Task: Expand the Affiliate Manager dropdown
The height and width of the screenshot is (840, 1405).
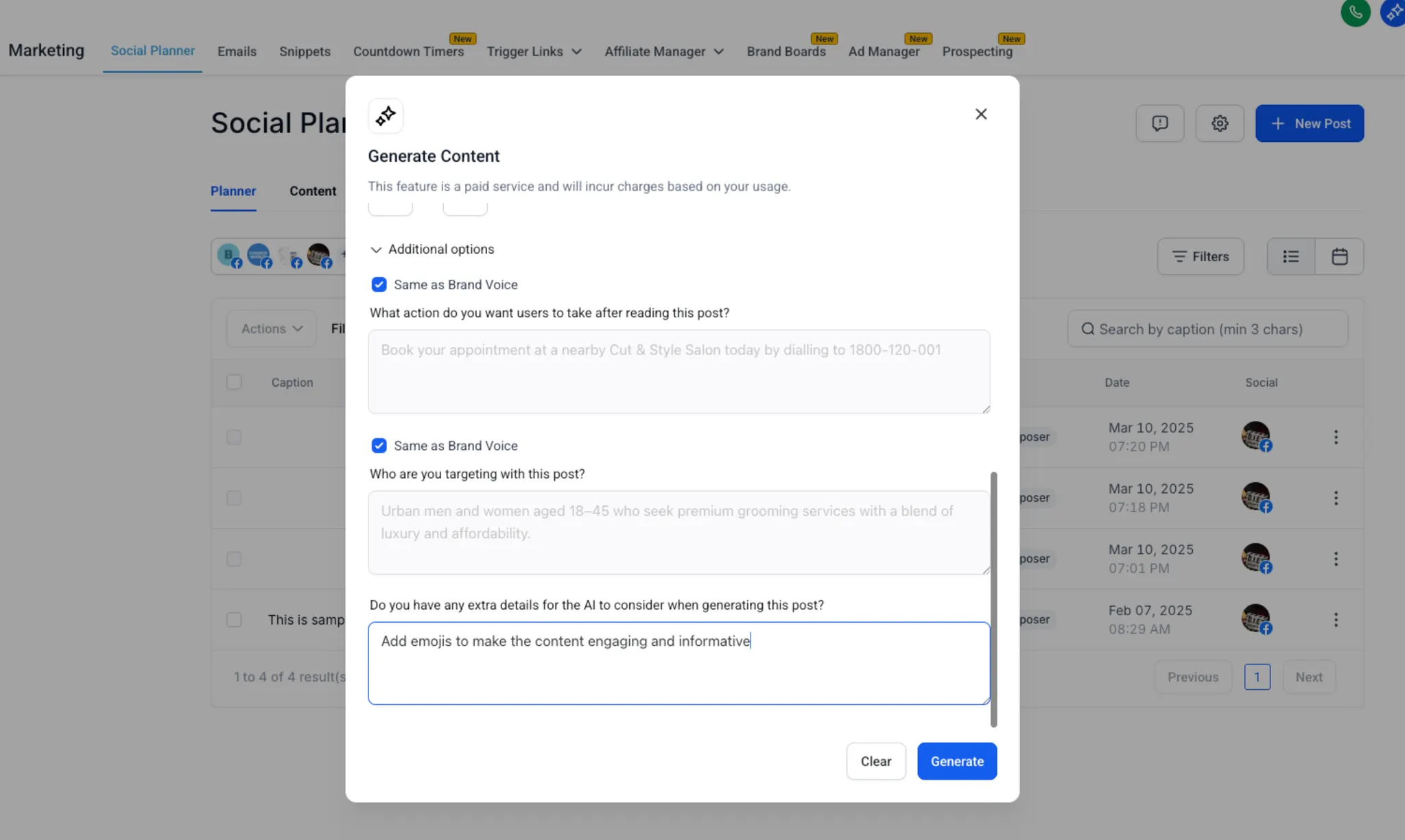Action: point(663,51)
